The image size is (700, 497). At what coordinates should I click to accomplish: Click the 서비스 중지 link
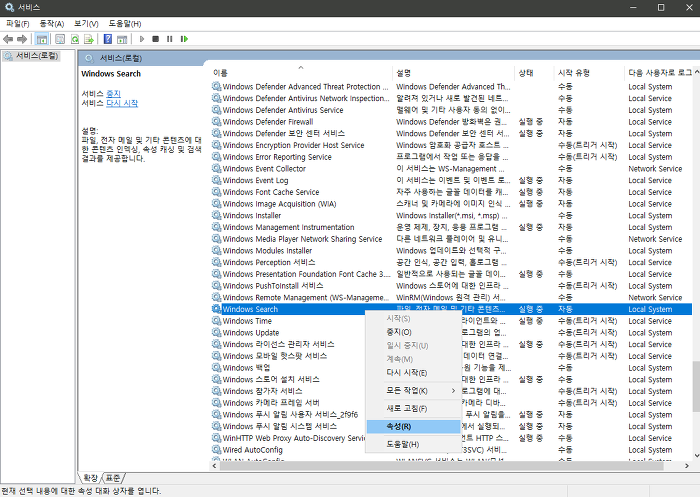coord(113,93)
